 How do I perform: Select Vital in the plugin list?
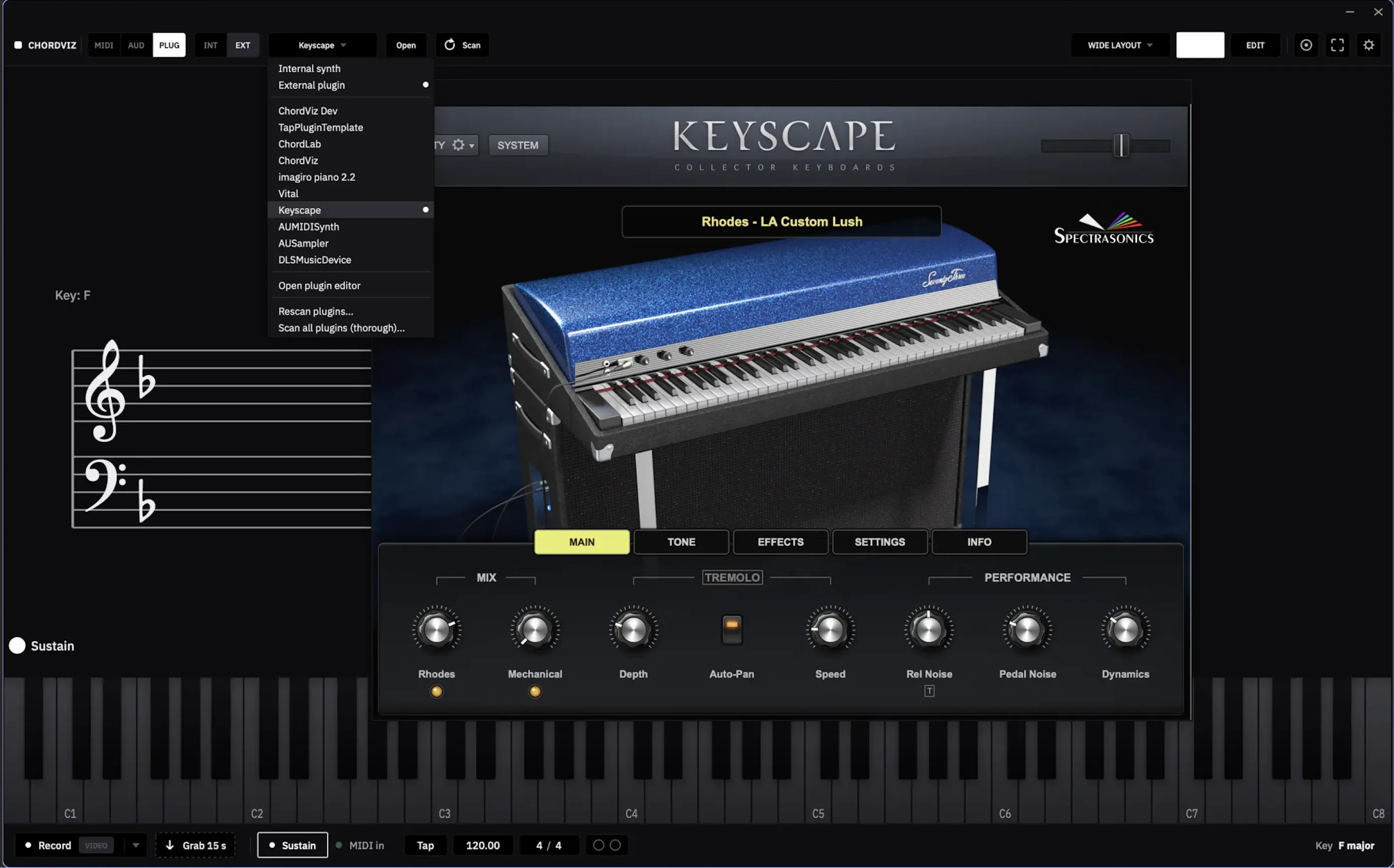coord(351,193)
